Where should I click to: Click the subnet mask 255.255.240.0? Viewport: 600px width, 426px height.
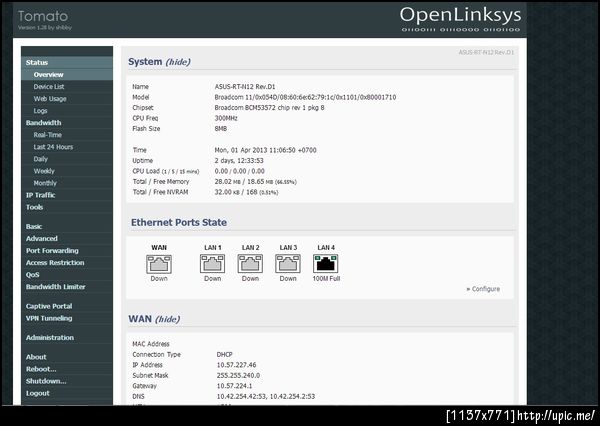click(x=238, y=375)
